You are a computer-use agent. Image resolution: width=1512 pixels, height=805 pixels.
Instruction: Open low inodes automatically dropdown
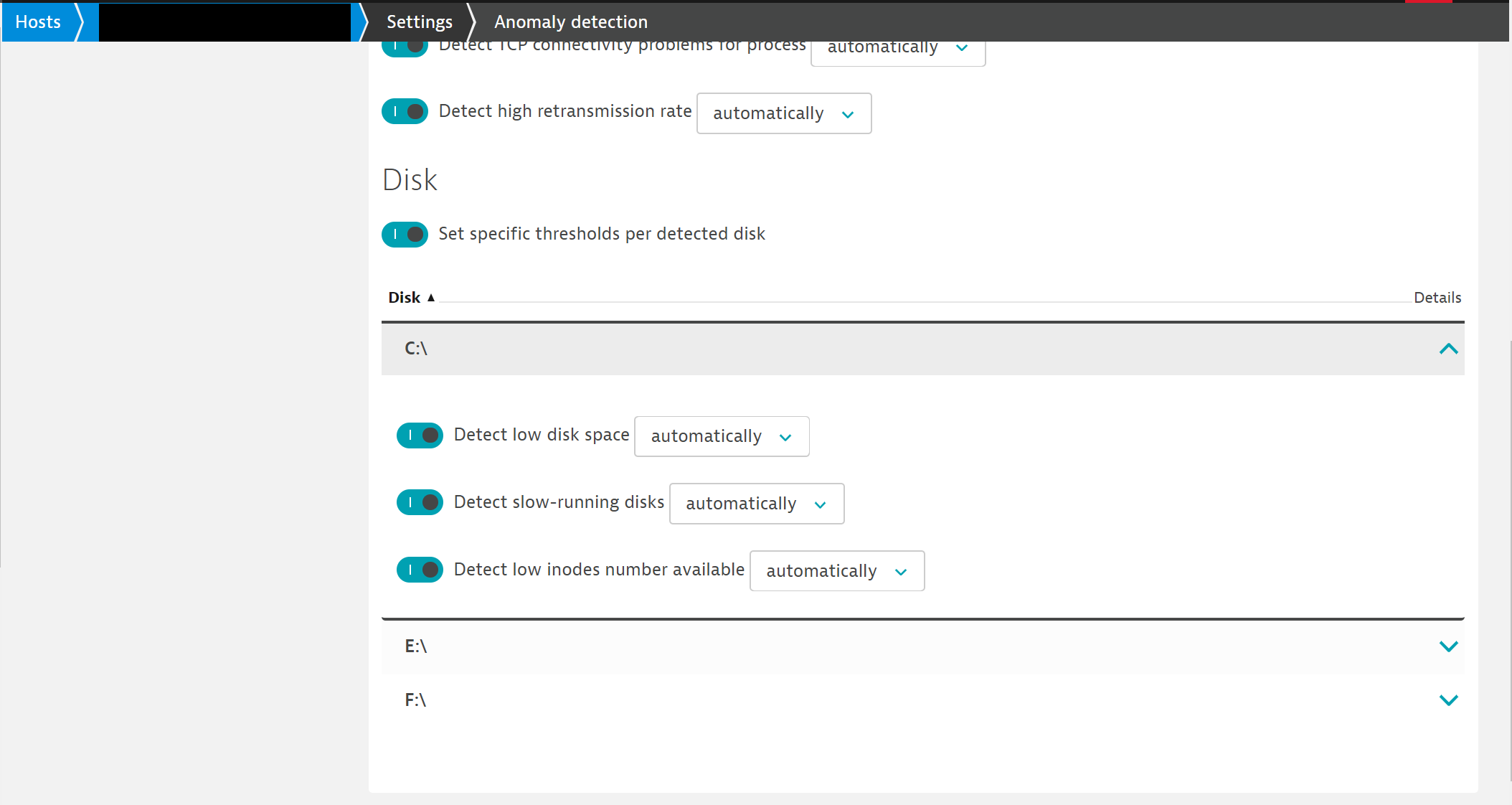click(837, 571)
